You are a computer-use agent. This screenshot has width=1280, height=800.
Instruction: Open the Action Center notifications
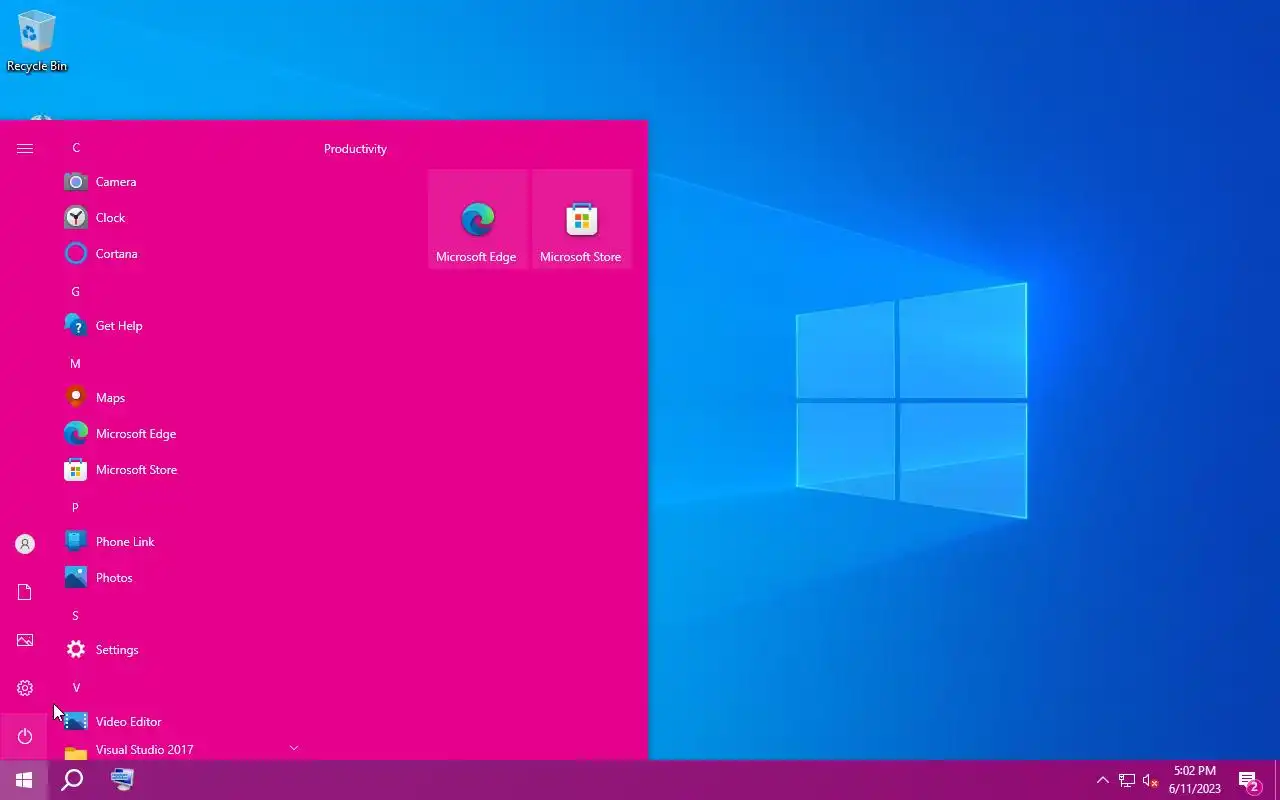coord(1250,780)
